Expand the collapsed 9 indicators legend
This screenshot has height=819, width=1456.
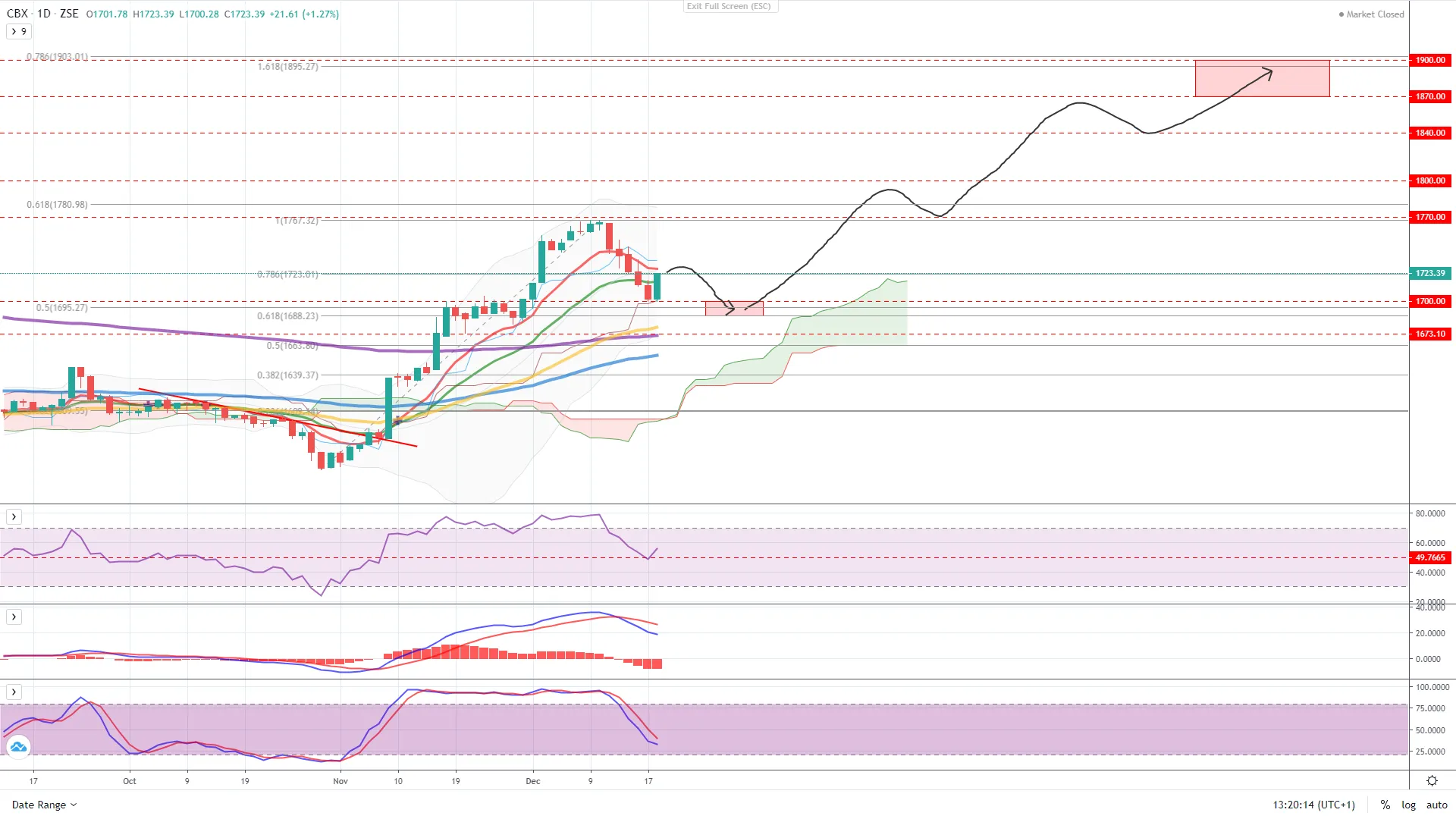pyautogui.click(x=18, y=32)
